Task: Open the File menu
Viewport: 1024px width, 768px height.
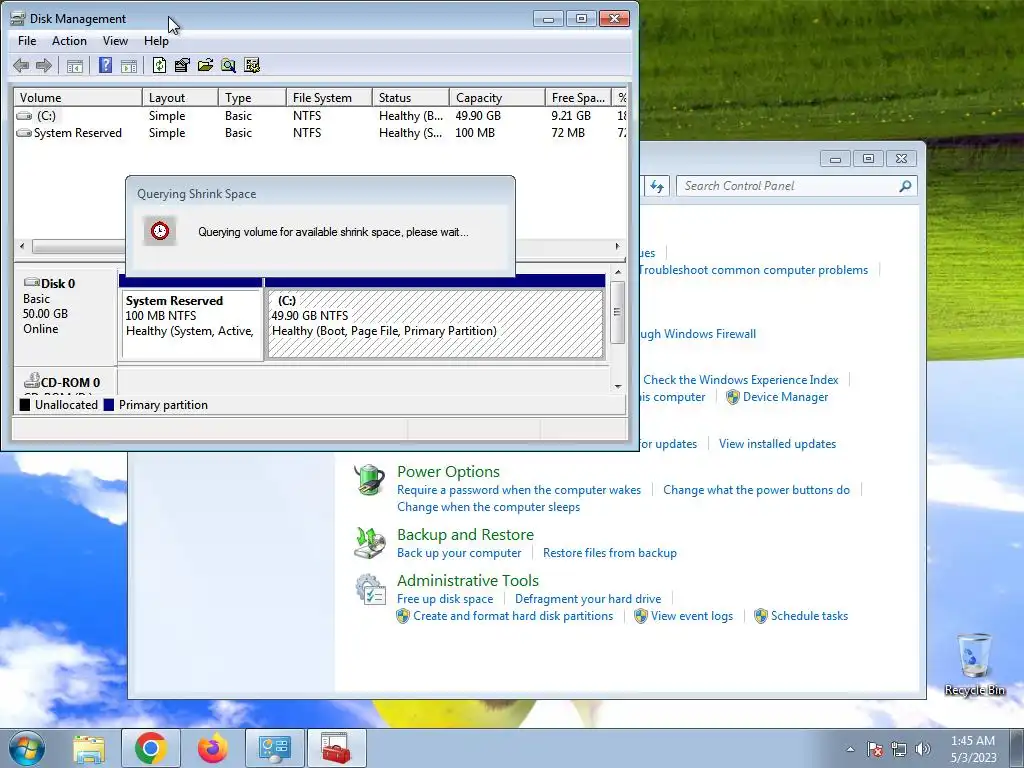Action: pos(27,40)
